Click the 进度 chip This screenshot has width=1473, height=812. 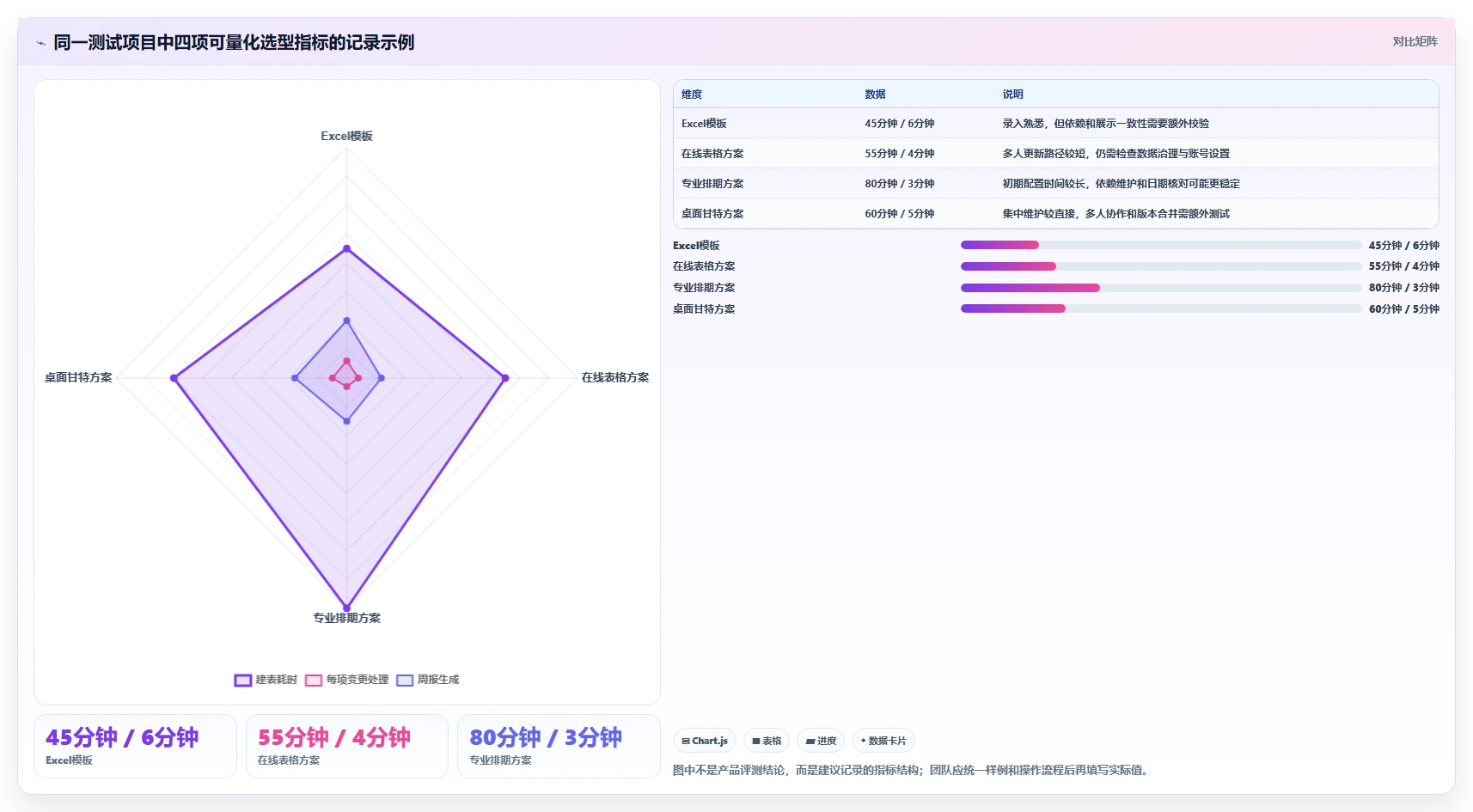pyautogui.click(x=821, y=741)
